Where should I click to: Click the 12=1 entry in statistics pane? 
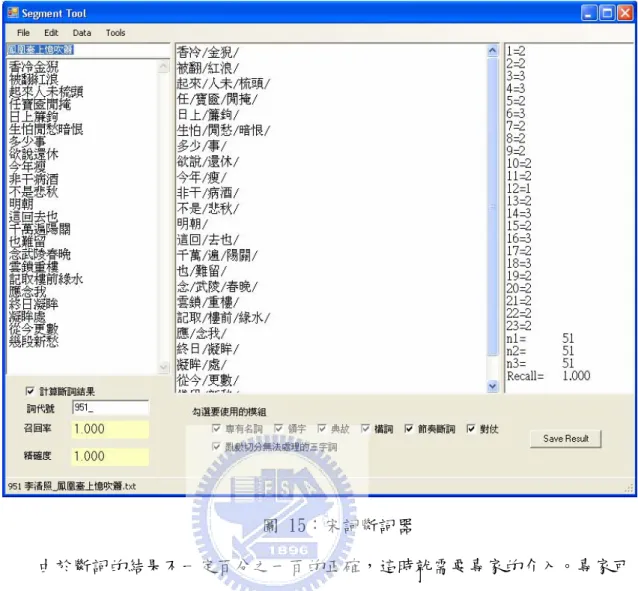point(519,188)
